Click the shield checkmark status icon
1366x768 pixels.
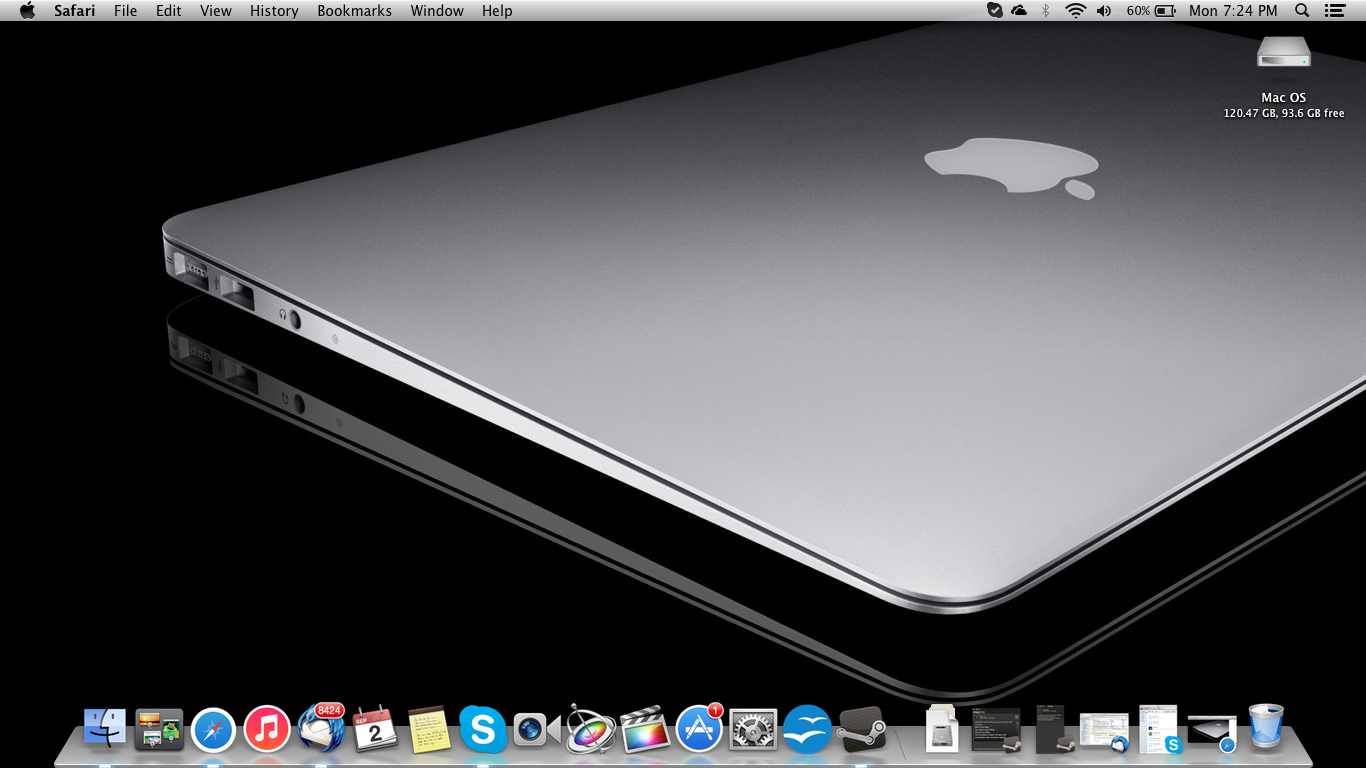tap(994, 11)
